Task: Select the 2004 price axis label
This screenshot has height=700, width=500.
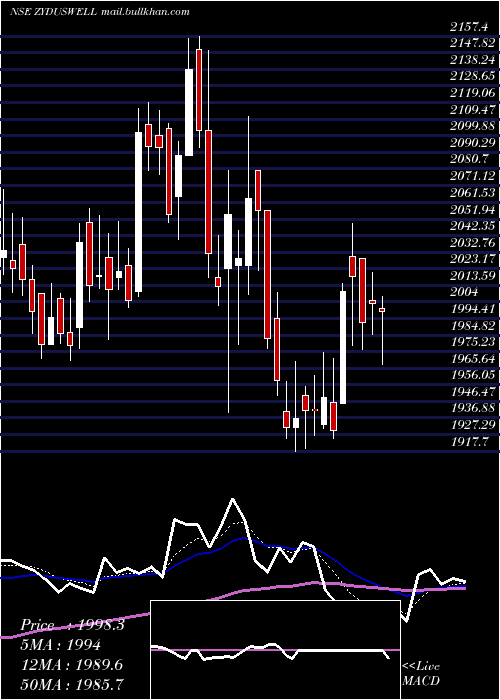Action: [x=464, y=292]
